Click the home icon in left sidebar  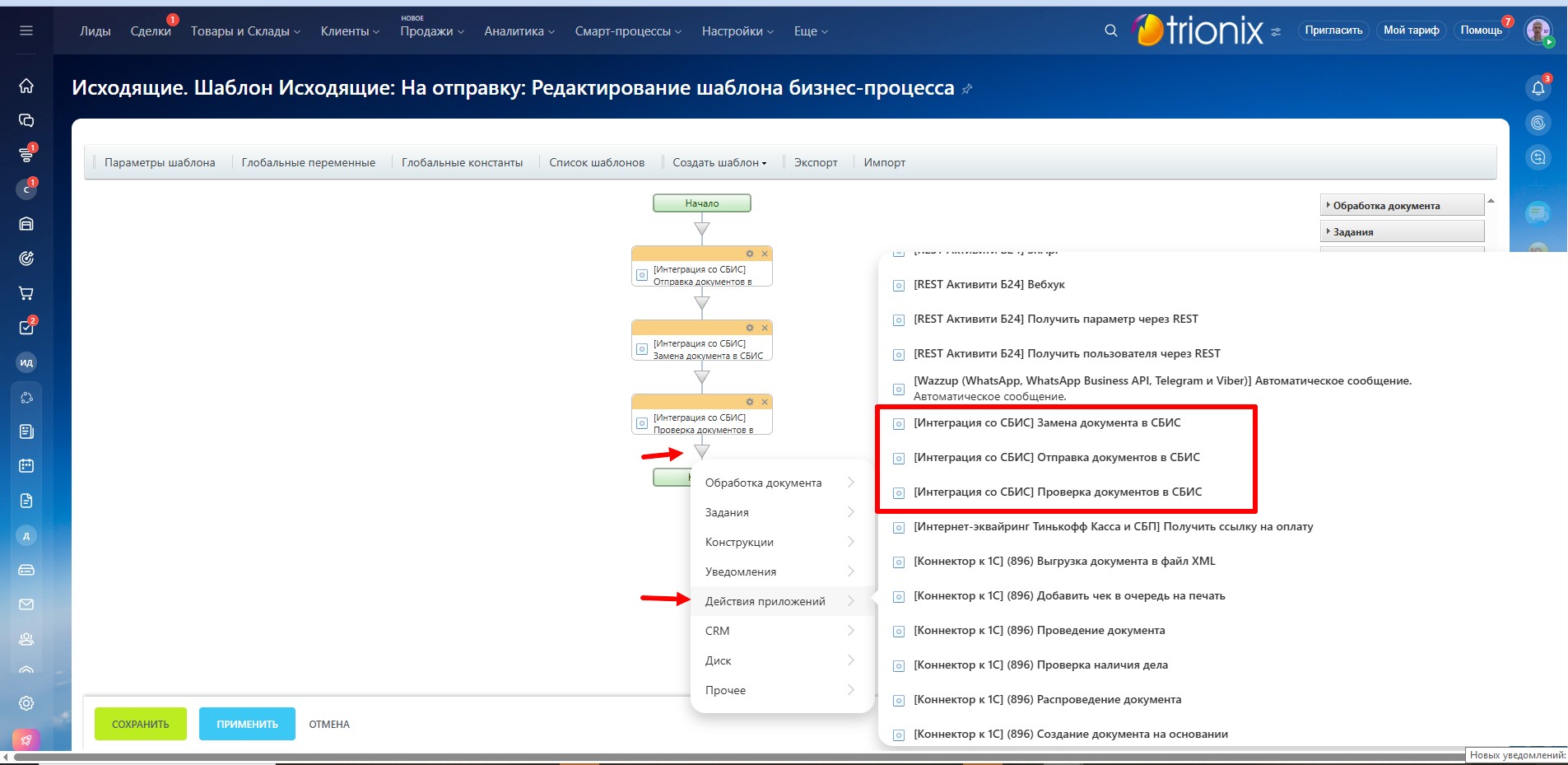[x=26, y=86]
